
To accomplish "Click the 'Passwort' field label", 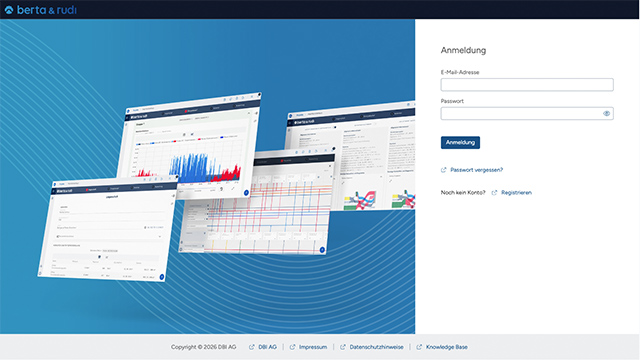I will point(452,101).
